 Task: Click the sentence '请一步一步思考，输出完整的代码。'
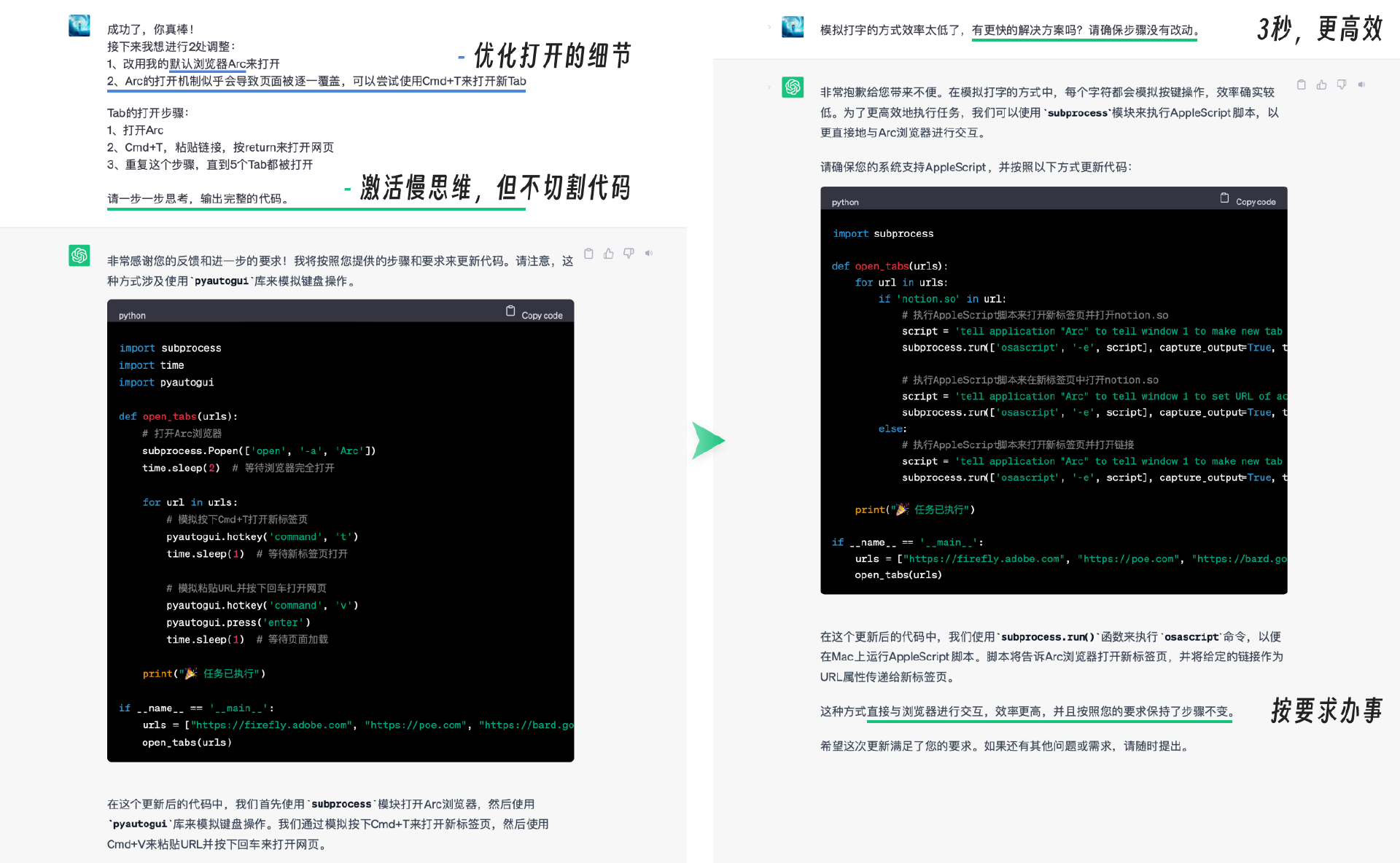[200, 198]
